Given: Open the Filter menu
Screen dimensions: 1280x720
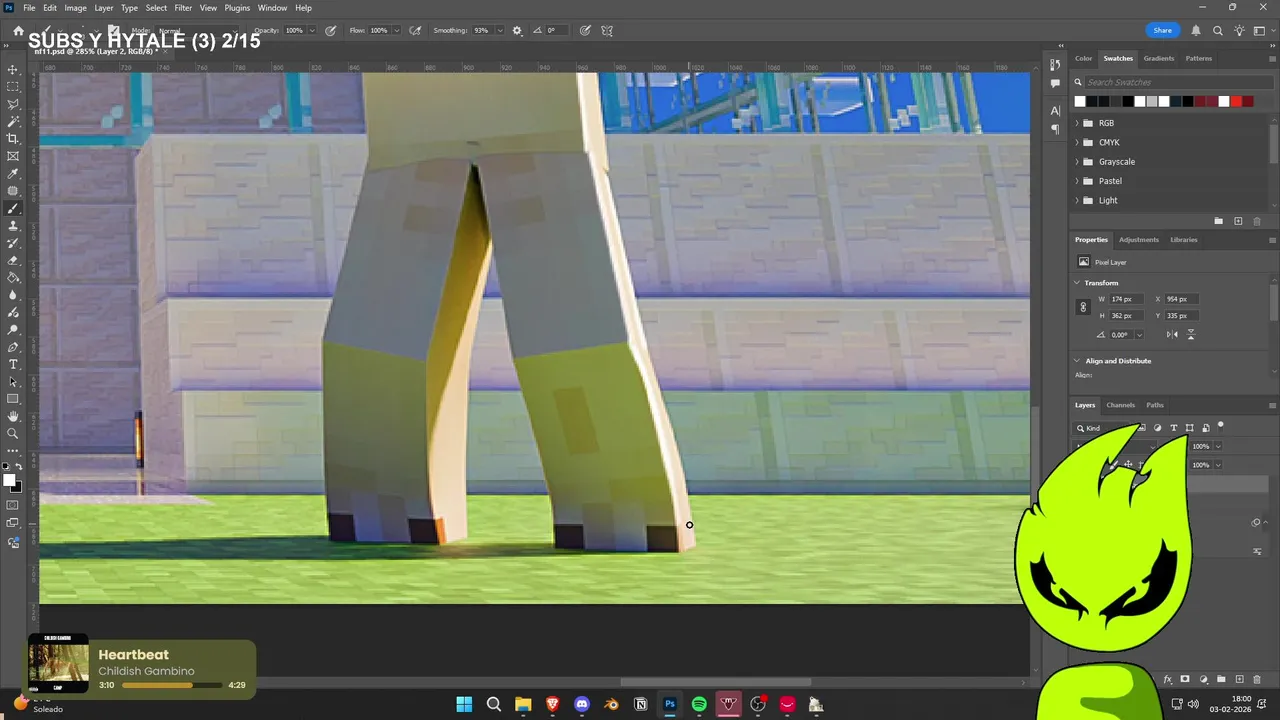Looking at the screenshot, I should point(183,8).
